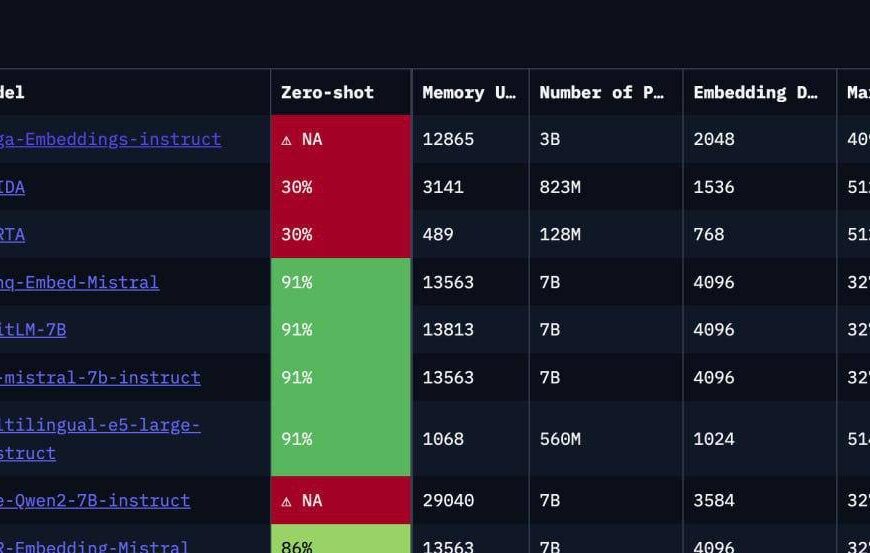Click the 560M number of parameters cell
Image resolution: width=870 pixels, height=553 pixels.
click(x=559, y=439)
